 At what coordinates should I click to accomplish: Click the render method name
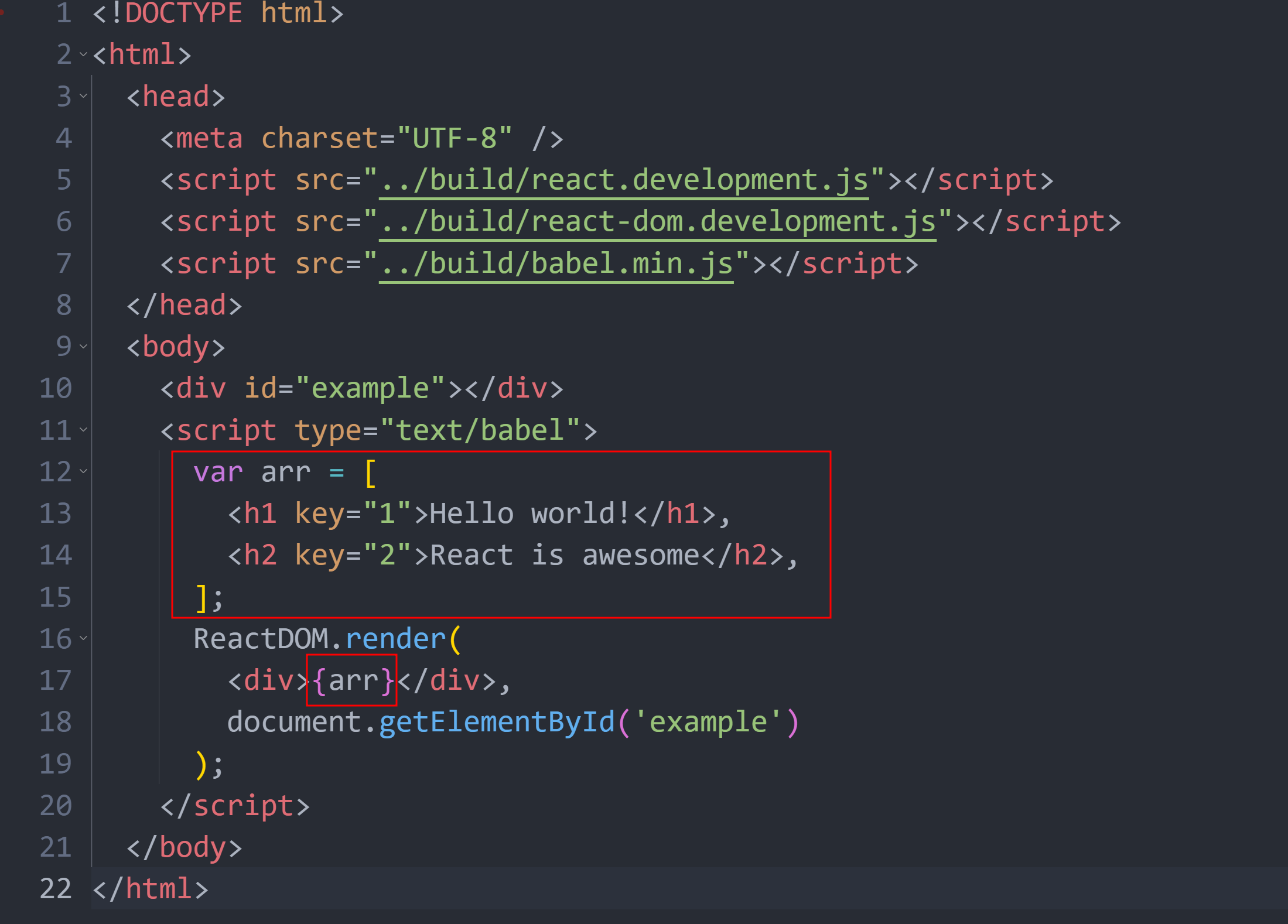[x=395, y=639]
